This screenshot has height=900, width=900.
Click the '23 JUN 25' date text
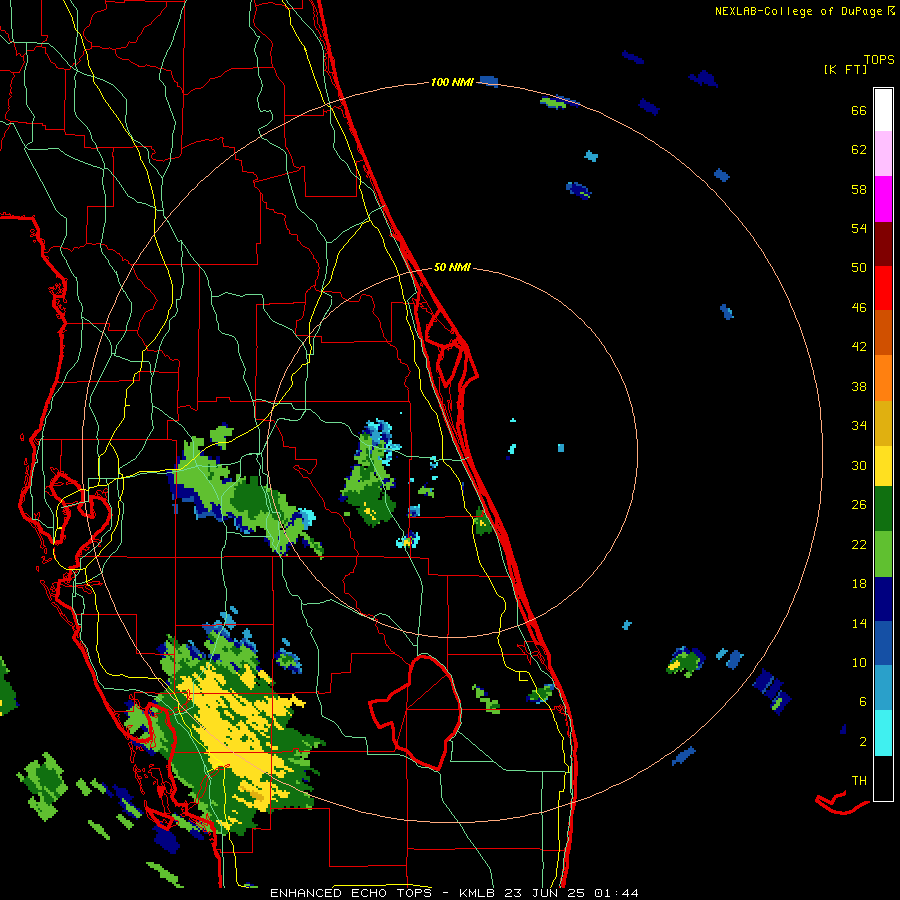click(544, 893)
